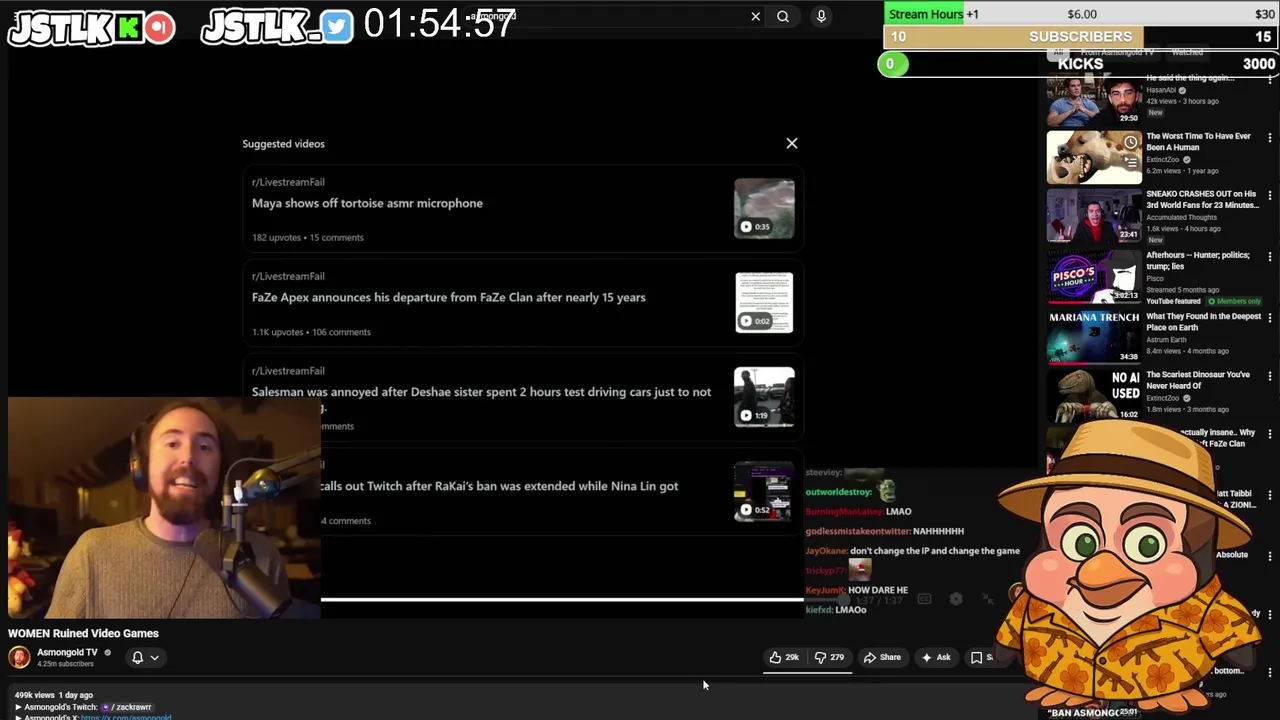This screenshot has width=1280, height=720.
Task: Click the Subscribers goal bar
Action: point(1080,37)
